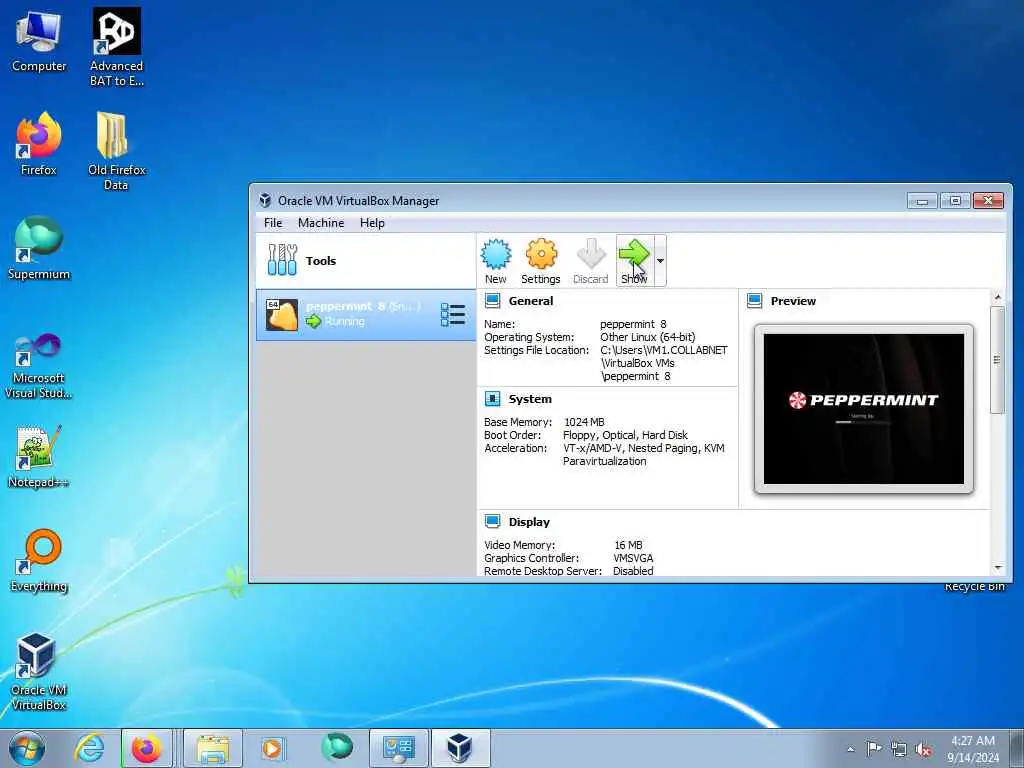Click the Windows Start button
1024x768 pixels.
pos(27,748)
